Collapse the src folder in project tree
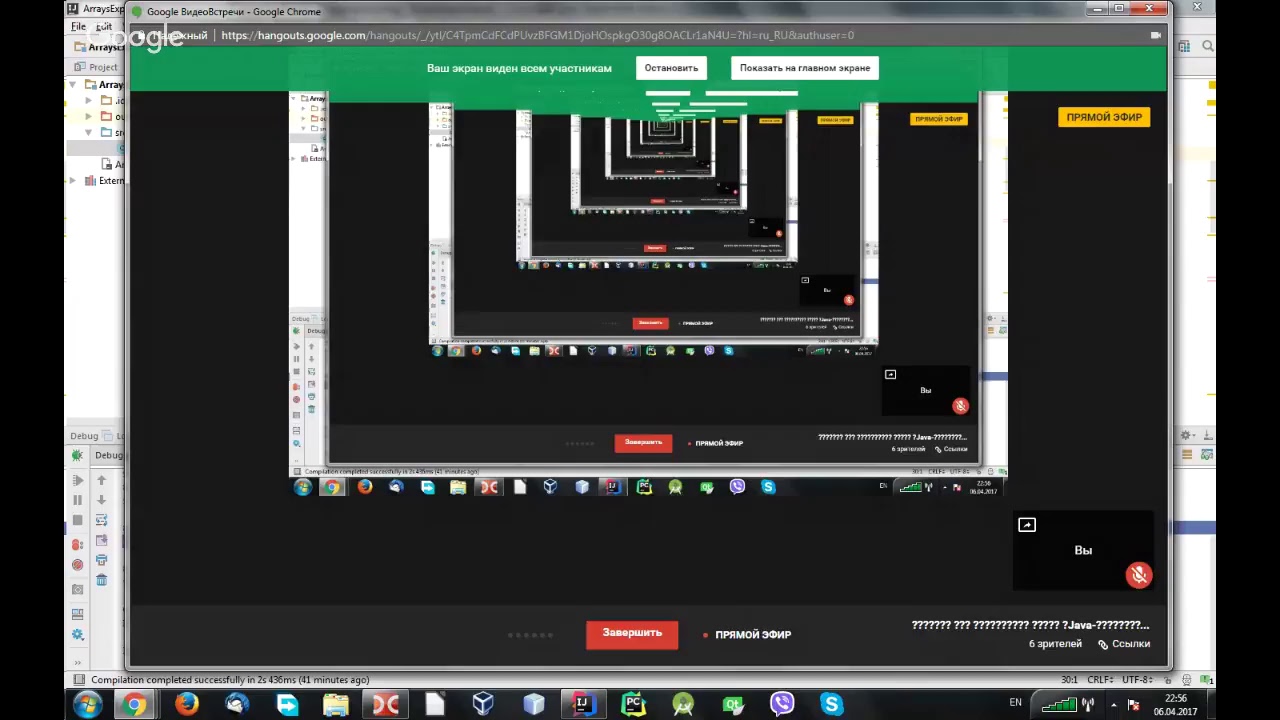The height and width of the screenshot is (720, 1280). (x=88, y=133)
